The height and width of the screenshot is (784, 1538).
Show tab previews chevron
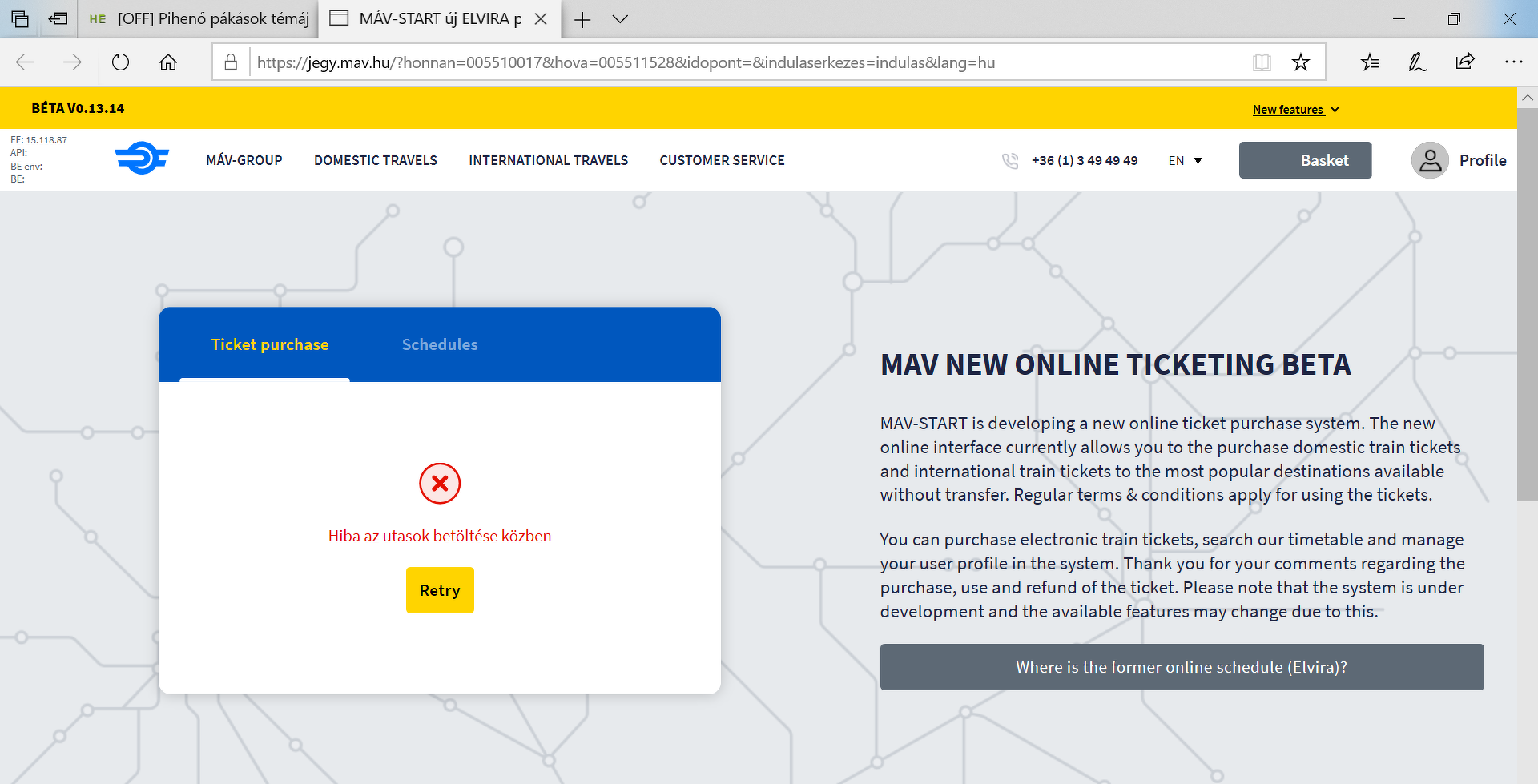pyautogui.click(x=620, y=19)
